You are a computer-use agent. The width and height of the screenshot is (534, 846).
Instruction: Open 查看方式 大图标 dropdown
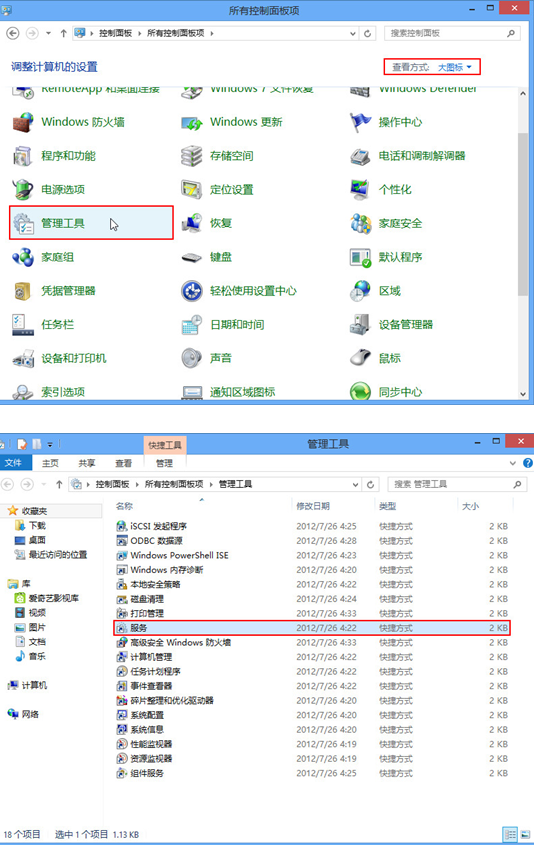point(454,67)
